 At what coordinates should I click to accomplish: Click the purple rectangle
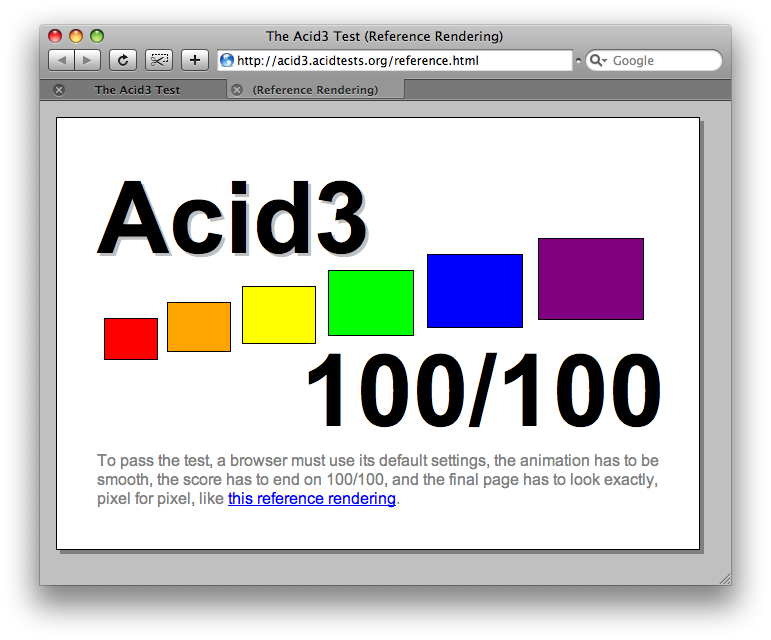pos(591,279)
